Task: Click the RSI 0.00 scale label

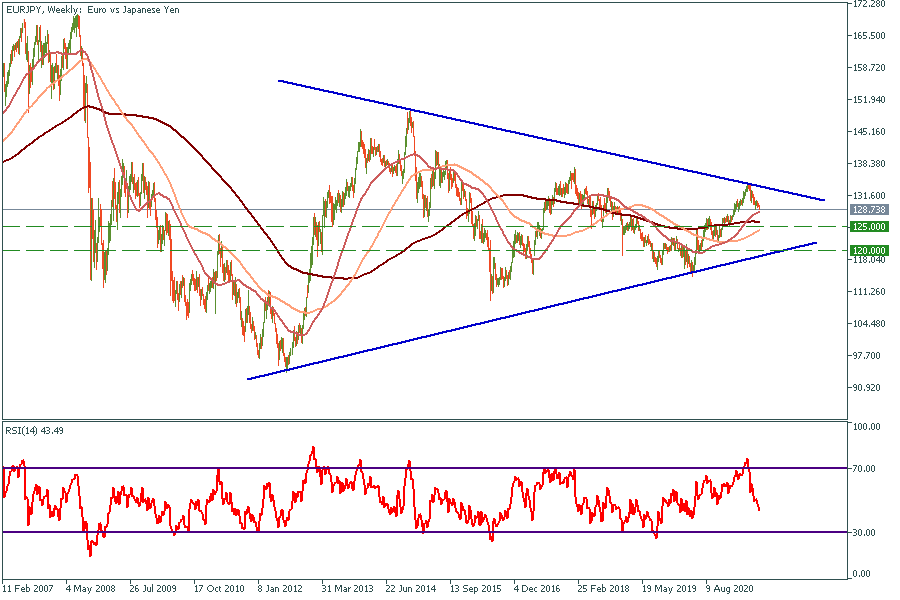Action: [x=860, y=574]
